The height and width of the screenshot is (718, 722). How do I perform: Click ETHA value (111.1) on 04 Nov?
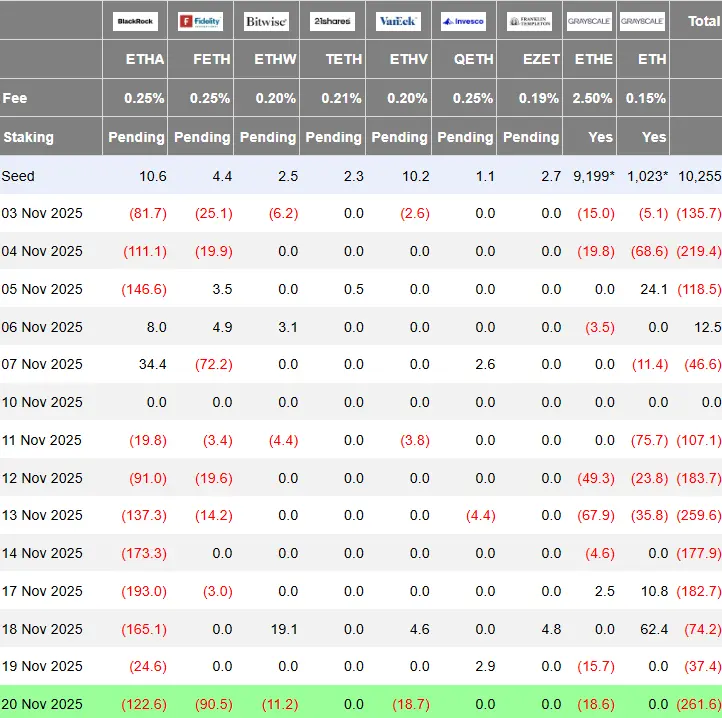tap(145, 251)
